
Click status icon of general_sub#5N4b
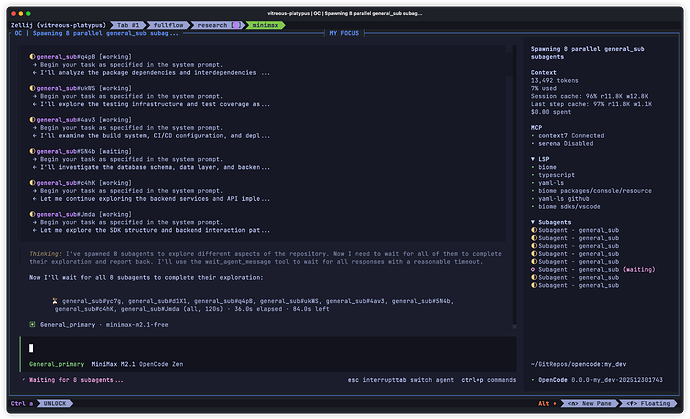click(x=32, y=151)
